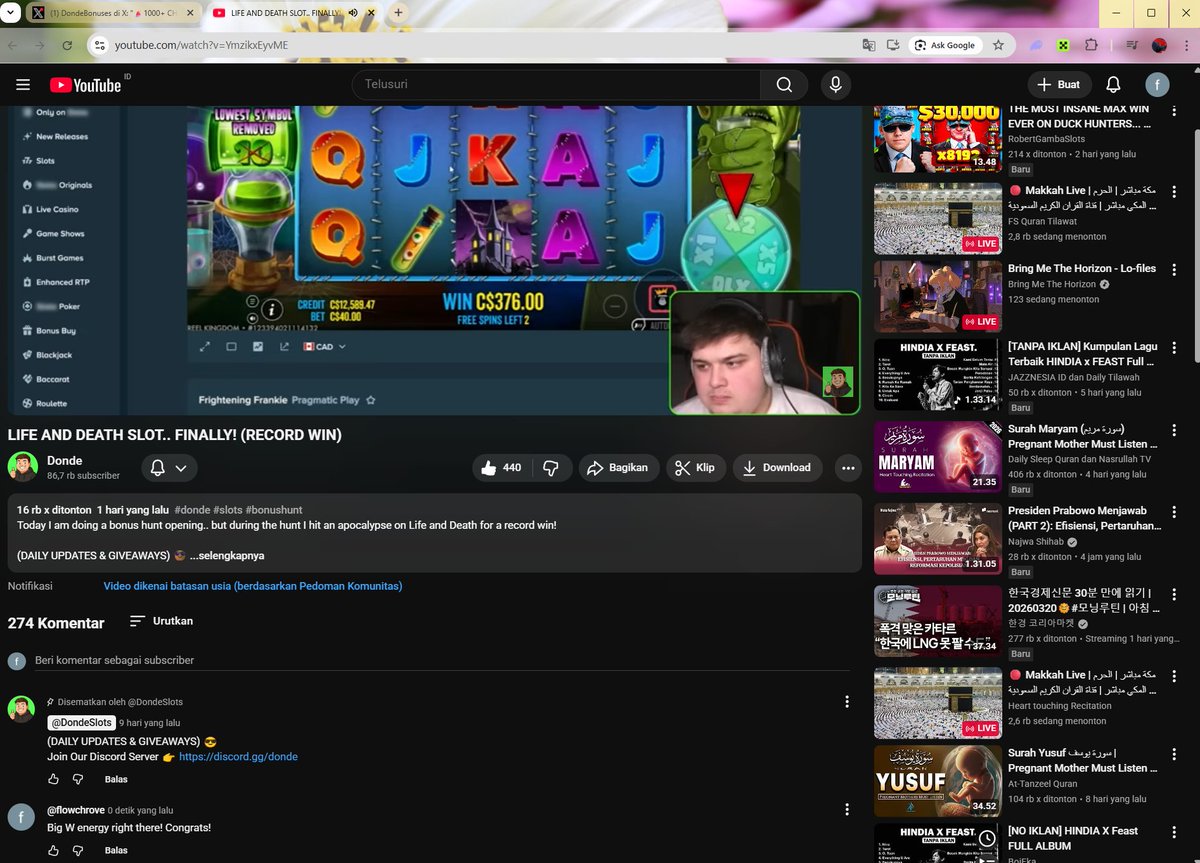Click the @DondeSlots handle badge
The image size is (1200, 863).
tap(81, 723)
